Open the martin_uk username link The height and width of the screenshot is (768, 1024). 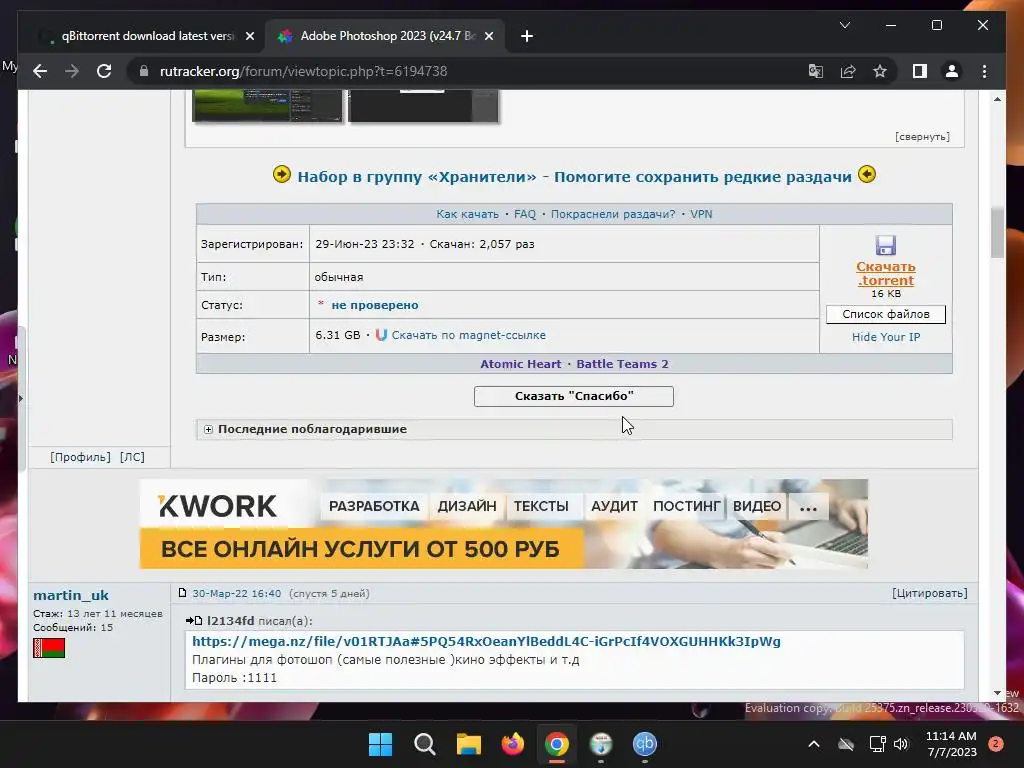pyautogui.click(x=71, y=595)
